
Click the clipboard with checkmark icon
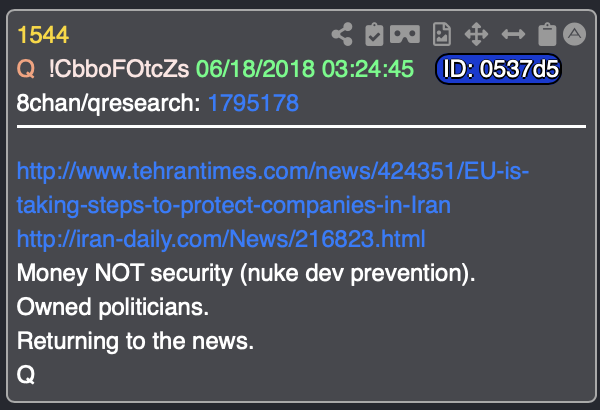click(x=374, y=34)
